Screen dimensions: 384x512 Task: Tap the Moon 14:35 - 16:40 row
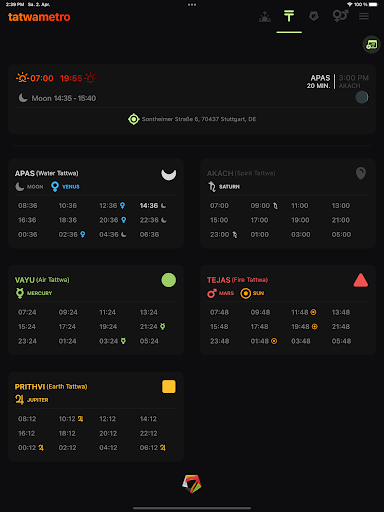[57, 98]
